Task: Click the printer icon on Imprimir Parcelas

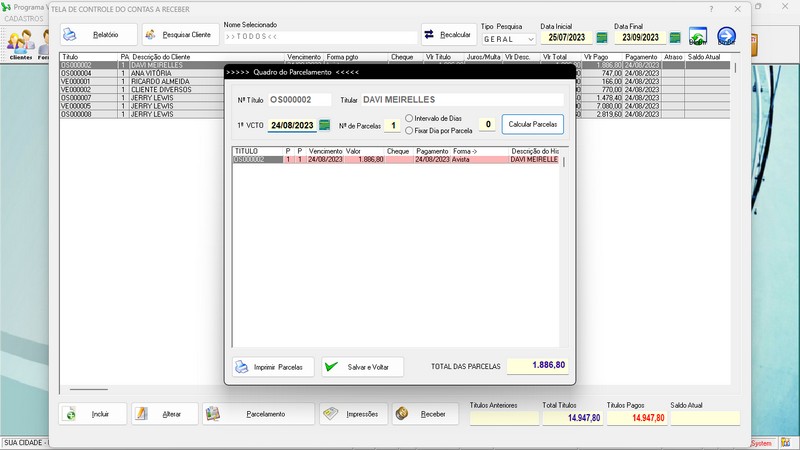Action: point(241,366)
